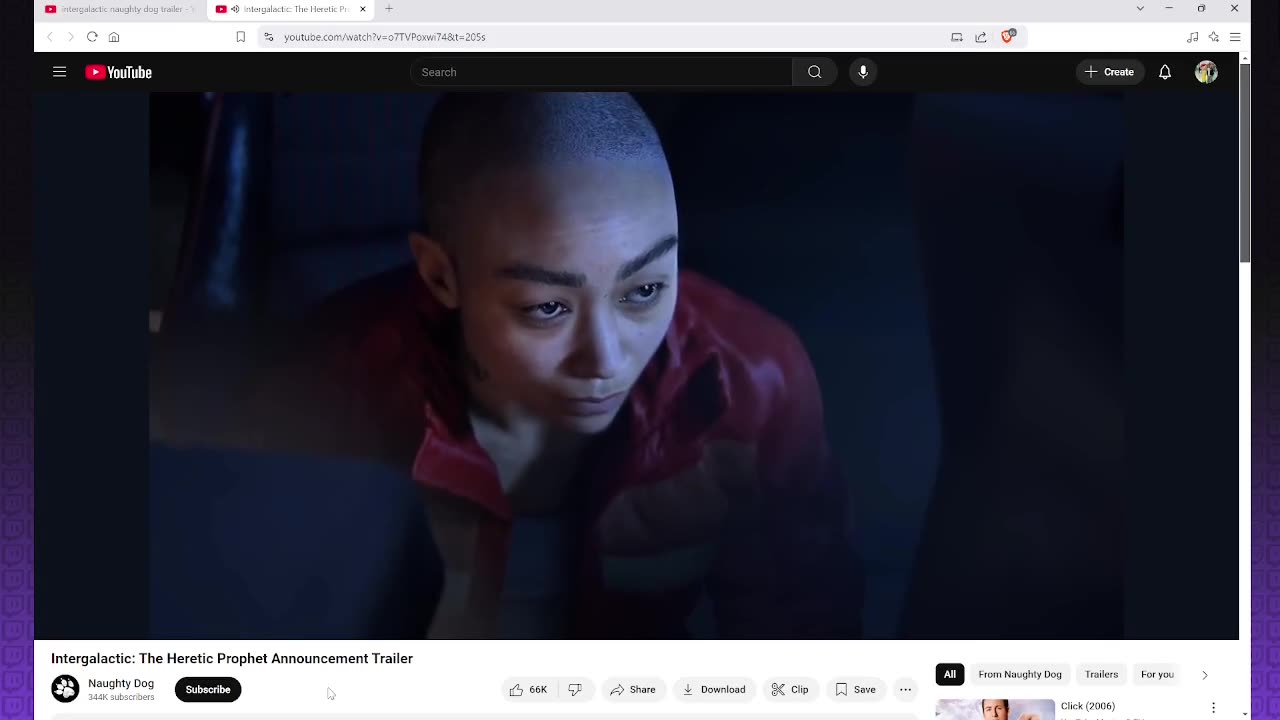Close the Intergalactic trailer browser tab
1280x720 pixels.
[x=363, y=9]
